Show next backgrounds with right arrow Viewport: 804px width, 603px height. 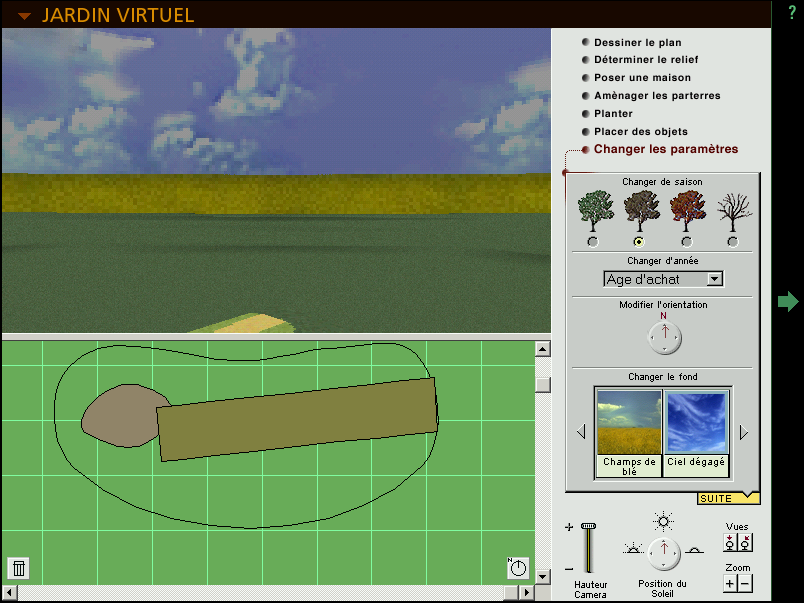pyautogui.click(x=743, y=432)
